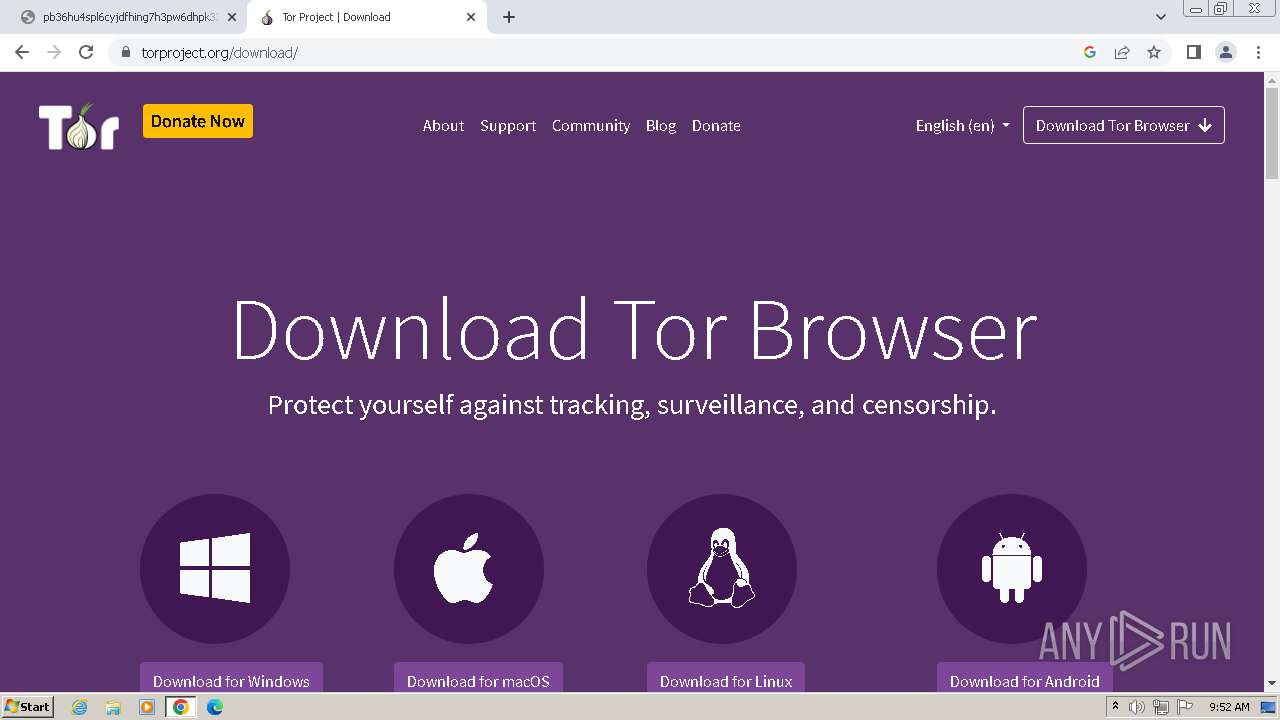Click the show desktop taskbar button
1280x720 pixels.
click(x=1269, y=707)
